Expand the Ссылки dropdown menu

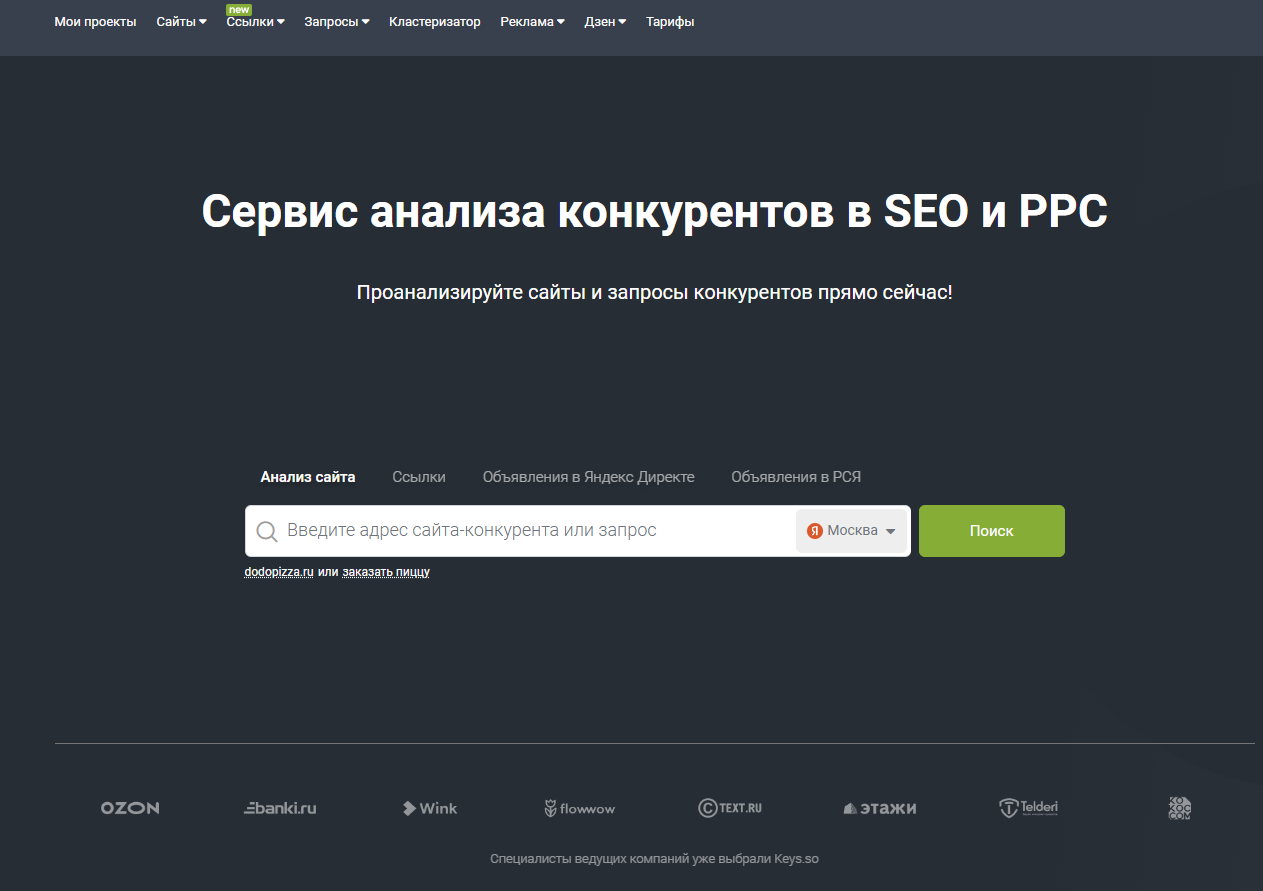255,22
